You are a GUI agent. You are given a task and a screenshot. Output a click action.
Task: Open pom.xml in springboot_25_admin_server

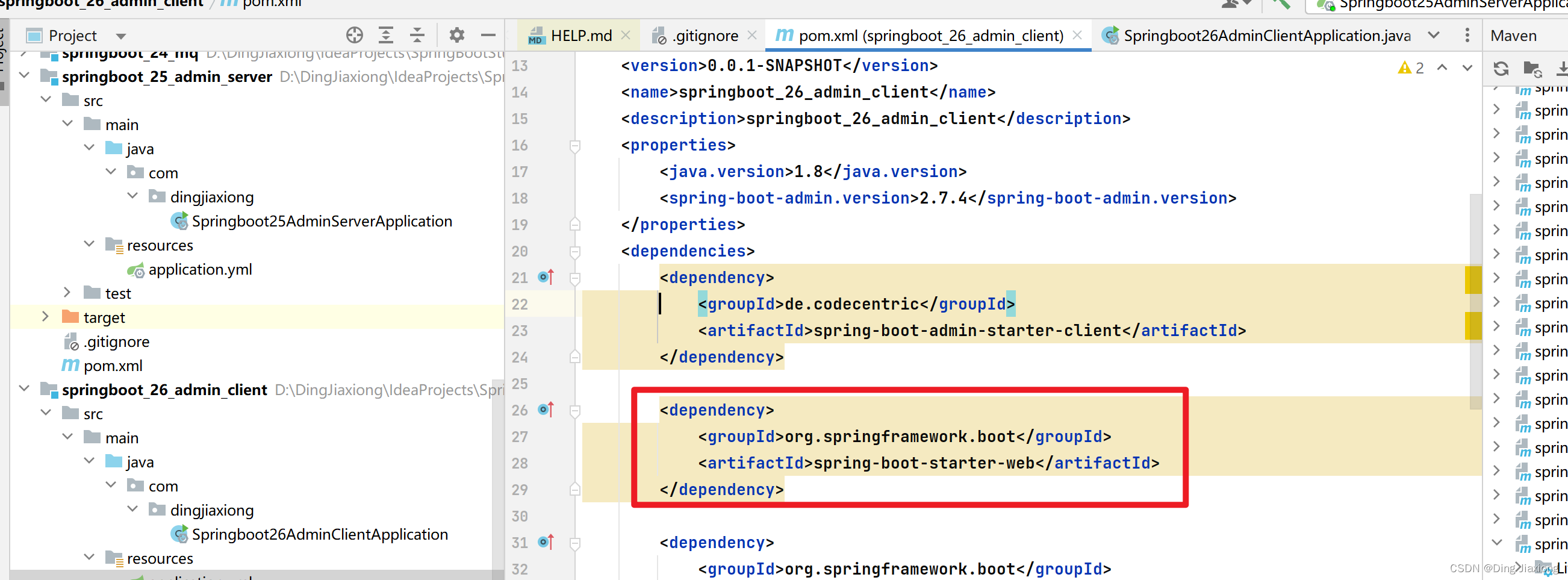point(102,365)
